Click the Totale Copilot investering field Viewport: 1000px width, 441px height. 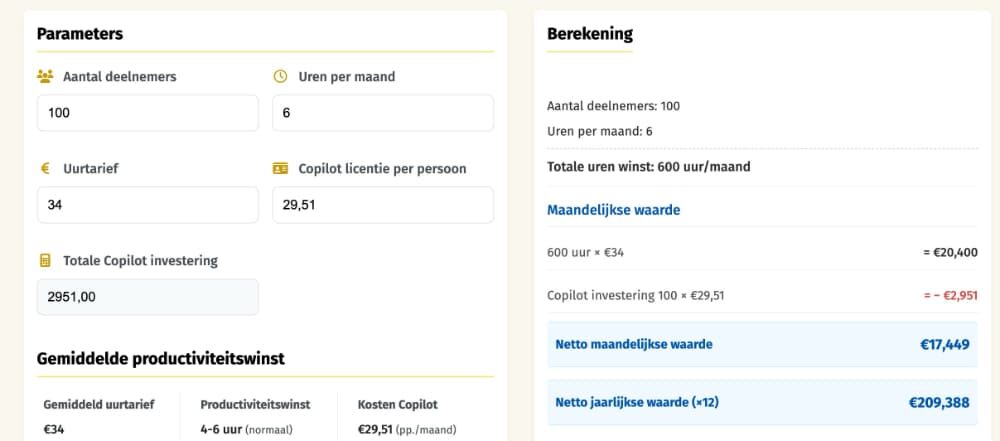148,297
